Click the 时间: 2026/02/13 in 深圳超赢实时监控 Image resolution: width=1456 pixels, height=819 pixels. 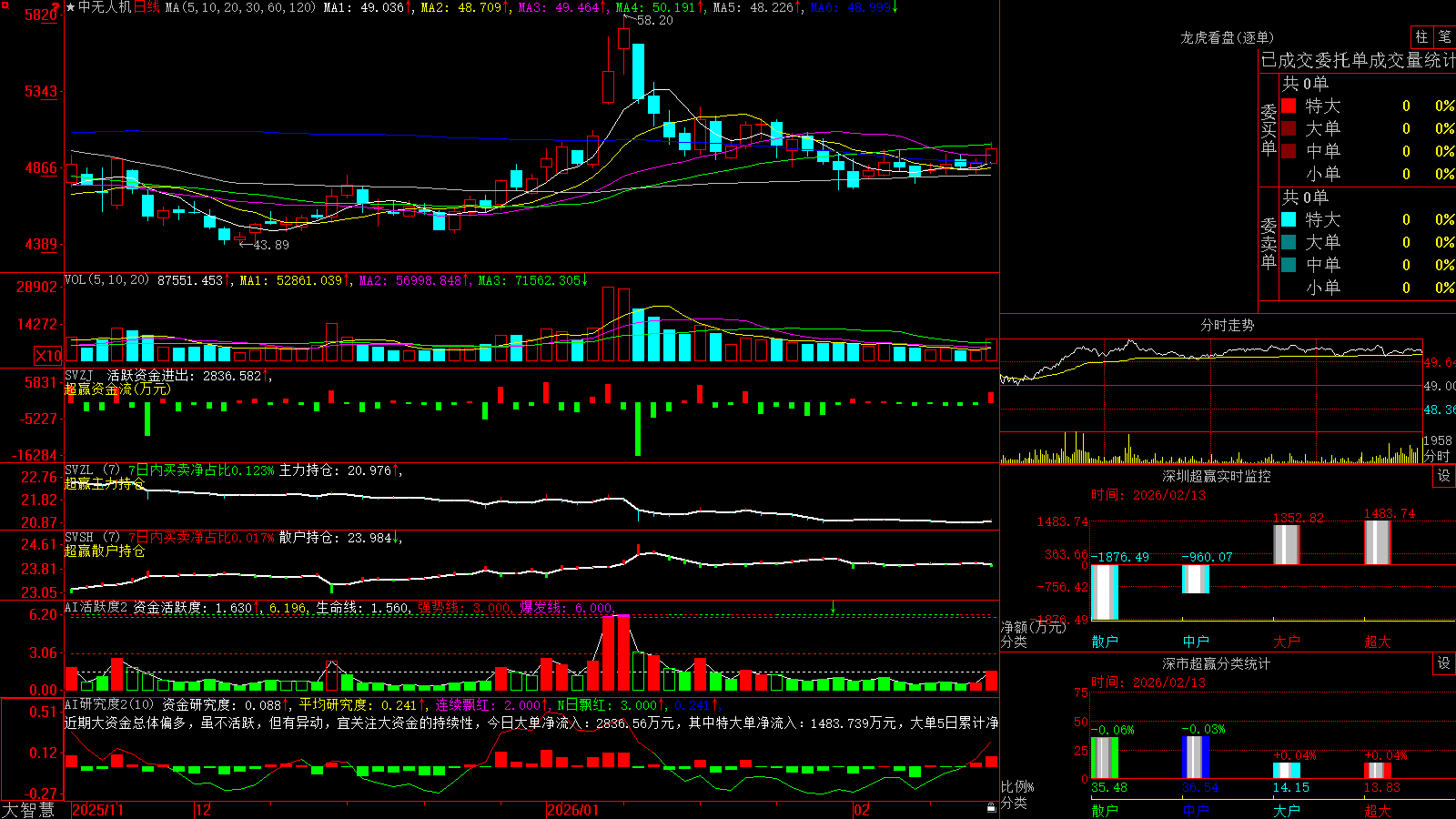(1148, 495)
